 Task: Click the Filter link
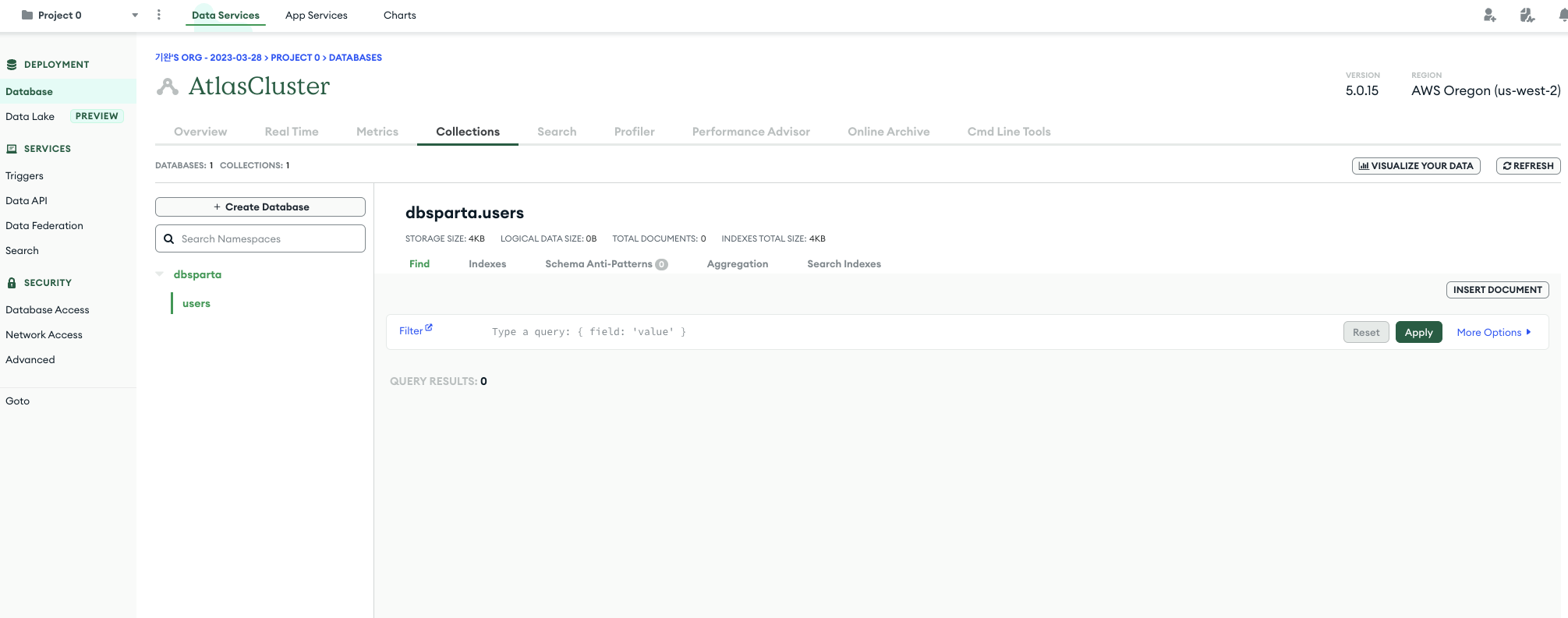point(411,331)
